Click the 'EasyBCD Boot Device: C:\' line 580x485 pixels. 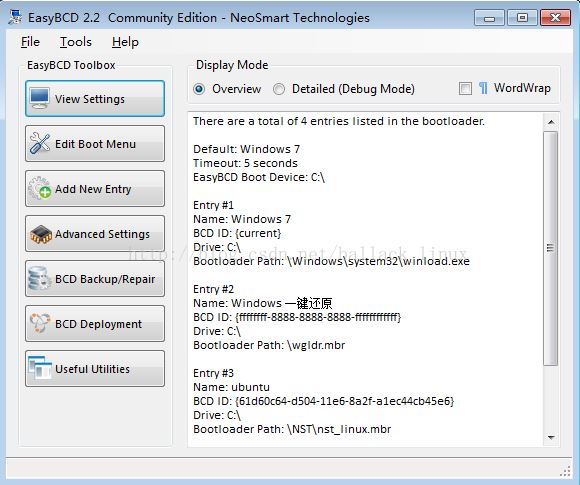point(259,177)
